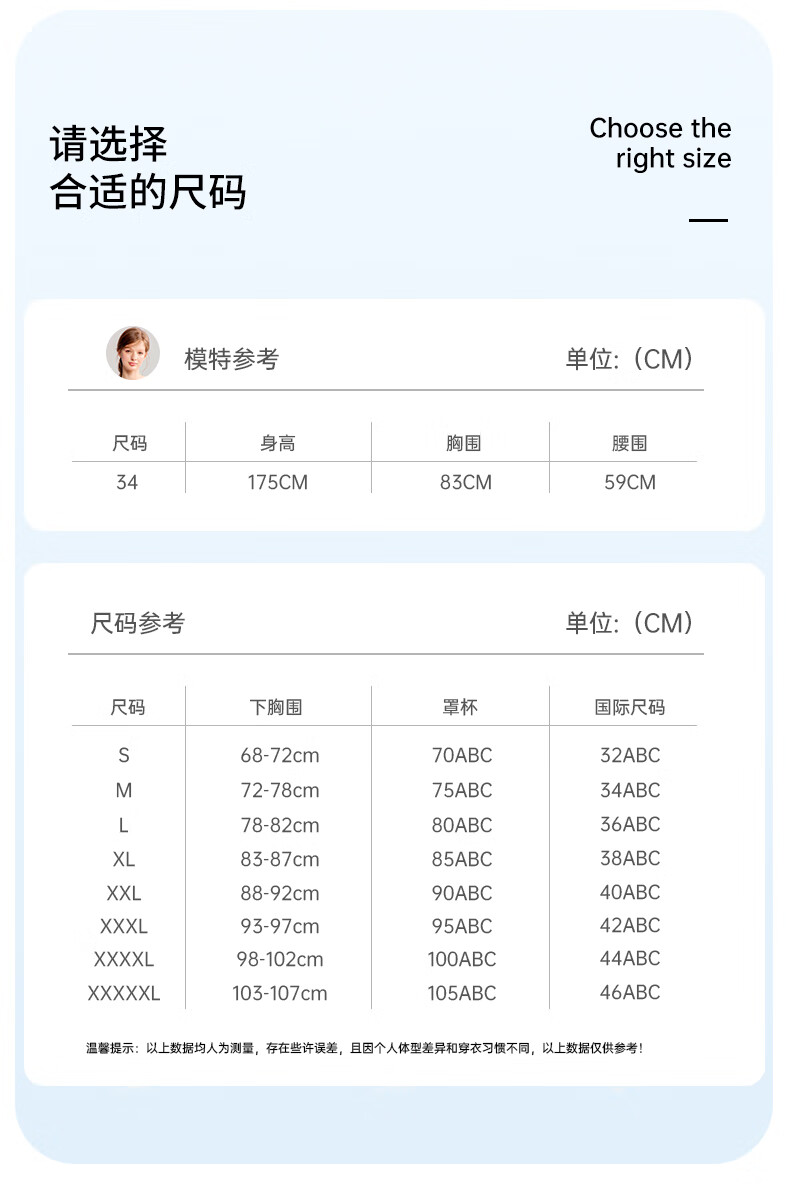Screen dimensions: 790x1190
Task: Select size S row label
Action: click(124, 755)
